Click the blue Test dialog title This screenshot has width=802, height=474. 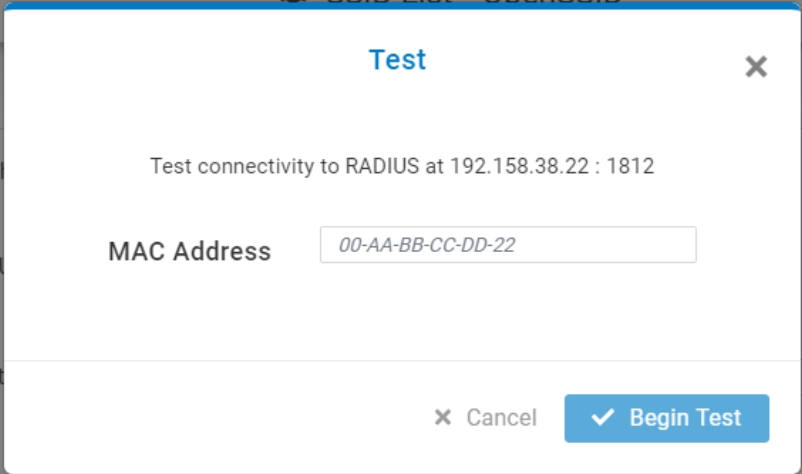coord(397,59)
